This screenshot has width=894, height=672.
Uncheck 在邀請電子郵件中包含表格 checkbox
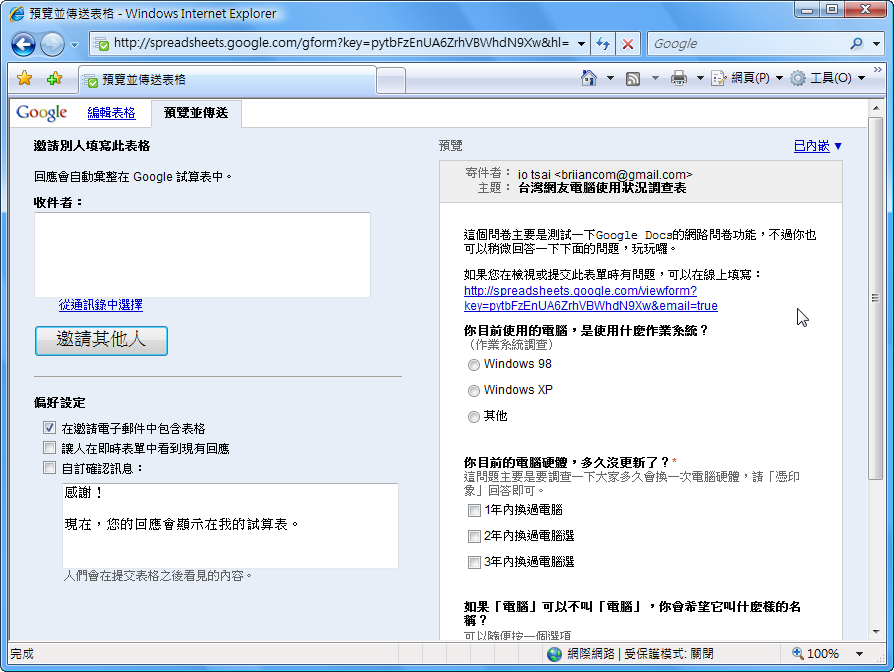[50, 427]
